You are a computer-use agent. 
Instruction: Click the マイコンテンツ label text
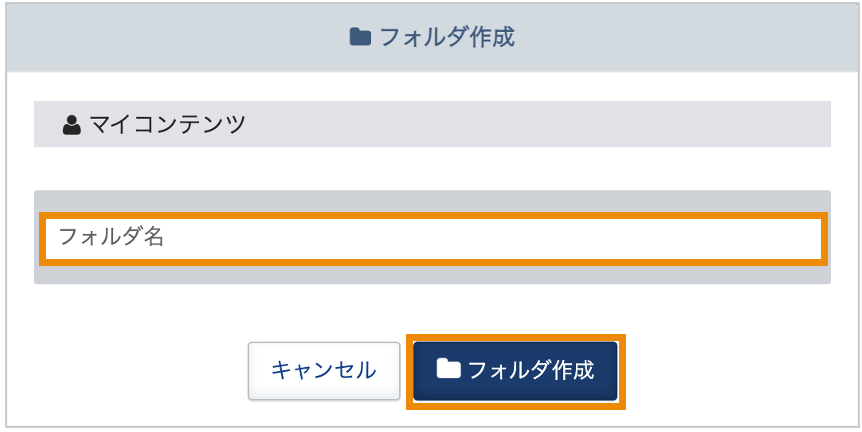[168, 125]
